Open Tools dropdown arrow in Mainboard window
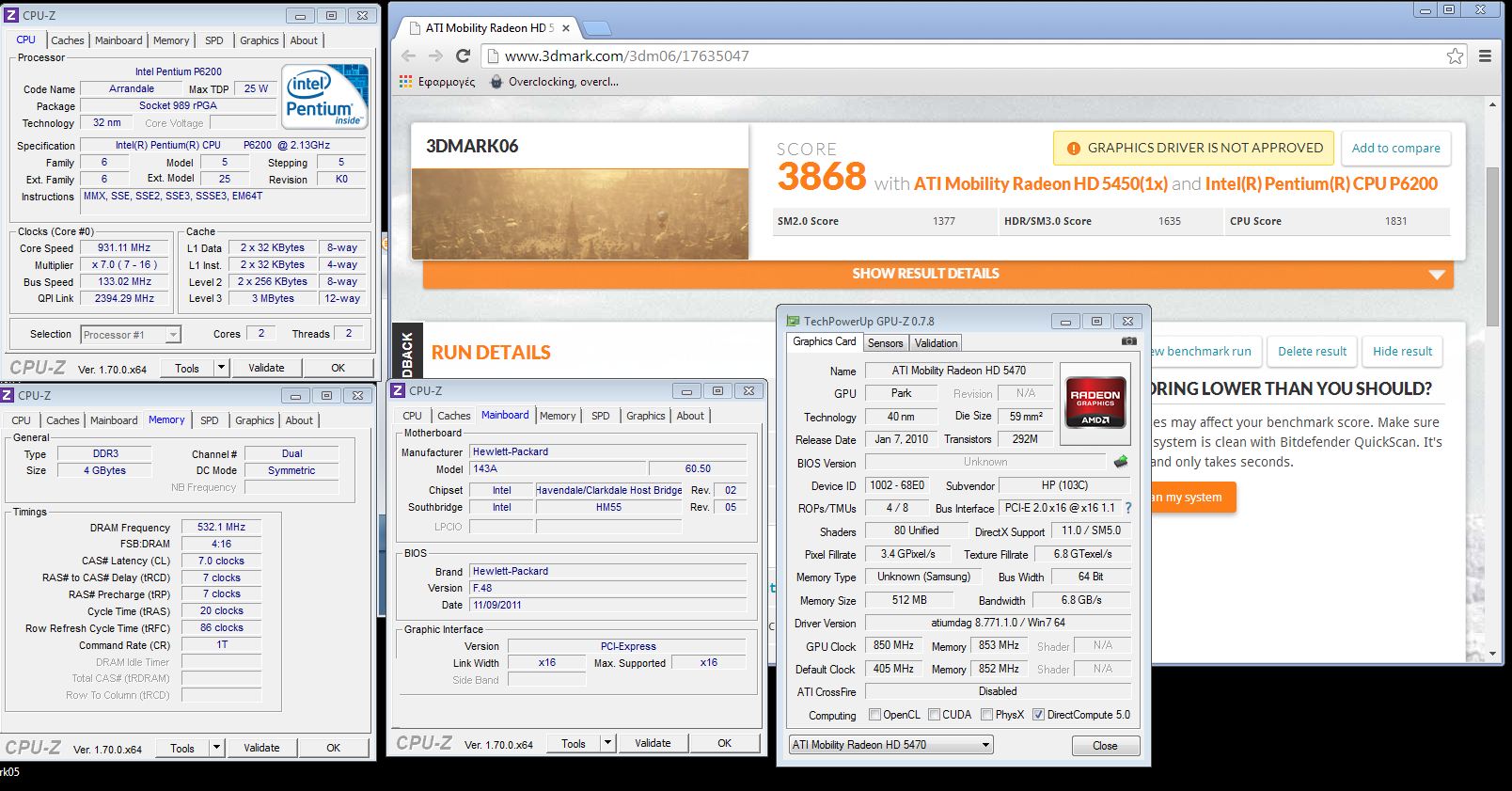 [x=608, y=743]
